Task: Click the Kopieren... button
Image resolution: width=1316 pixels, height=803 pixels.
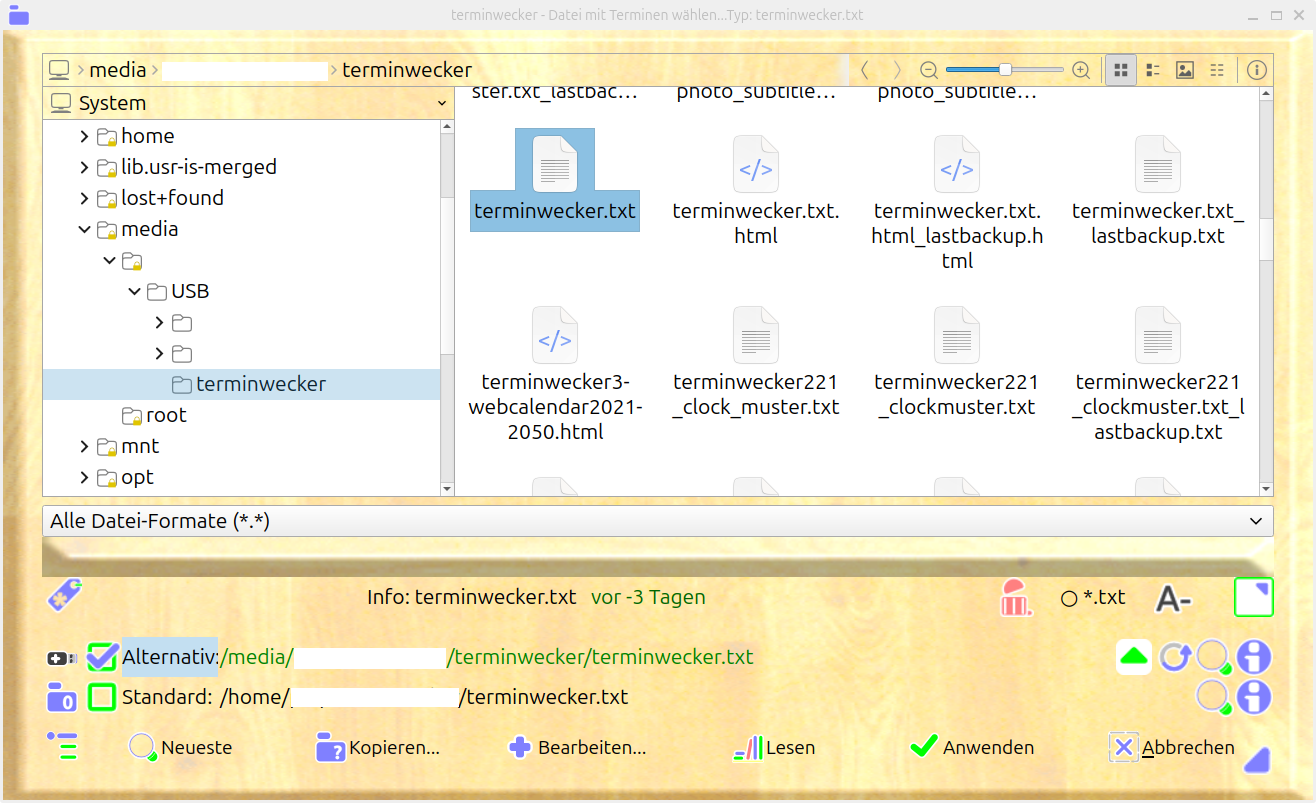Action: point(378,747)
